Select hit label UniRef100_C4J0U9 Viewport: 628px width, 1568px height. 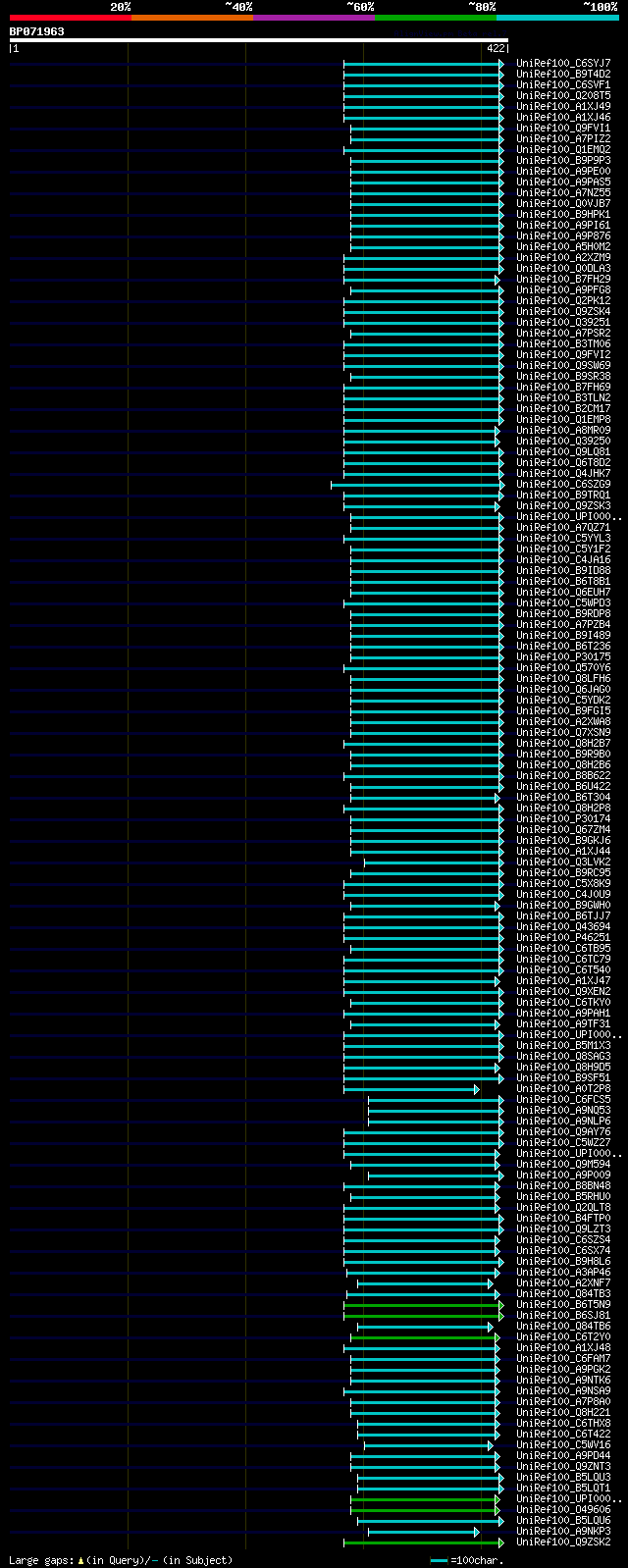[x=563, y=894]
